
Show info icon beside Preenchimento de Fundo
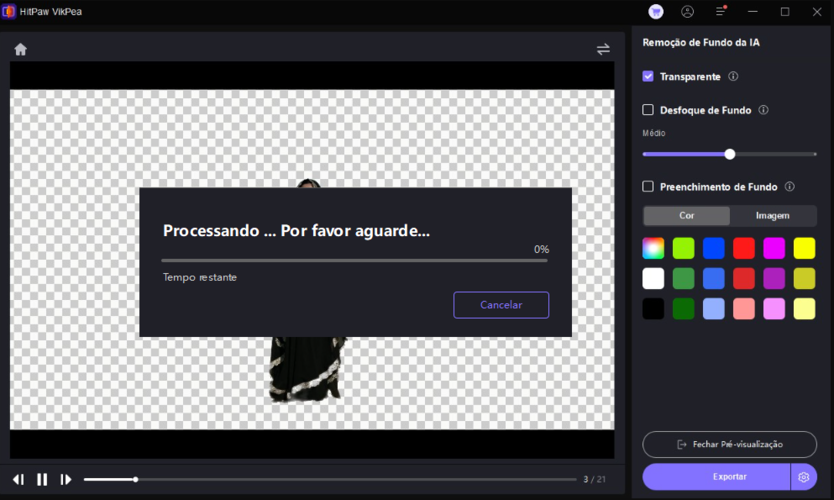[x=790, y=186]
